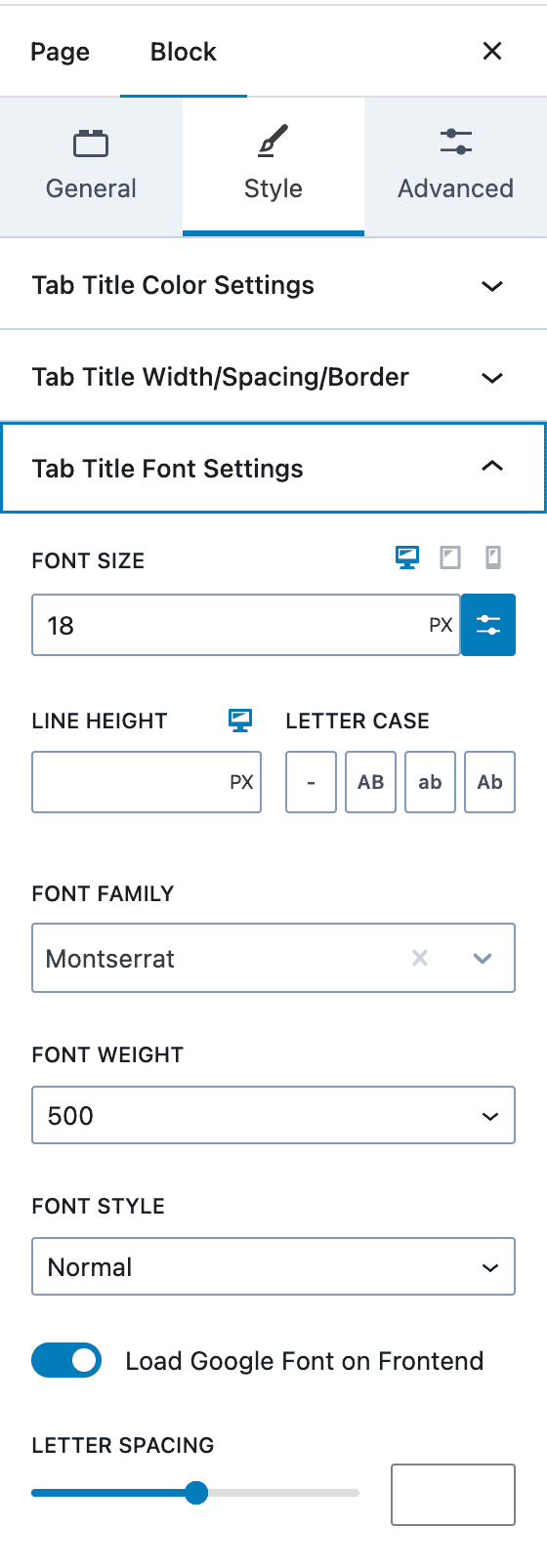Switch to the Page tab
Image resolution: width=547 pixels, height=1568 pixels.
tap(60, 52)
